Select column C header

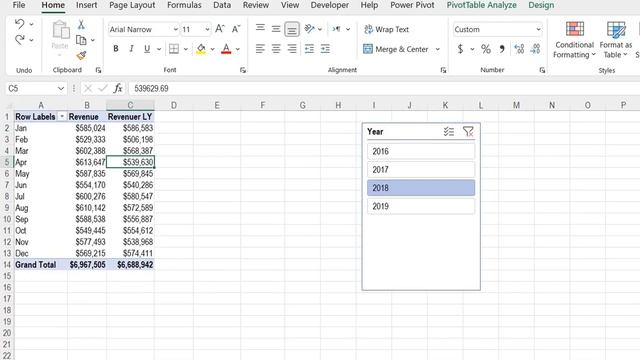click(x=130, y=105)
